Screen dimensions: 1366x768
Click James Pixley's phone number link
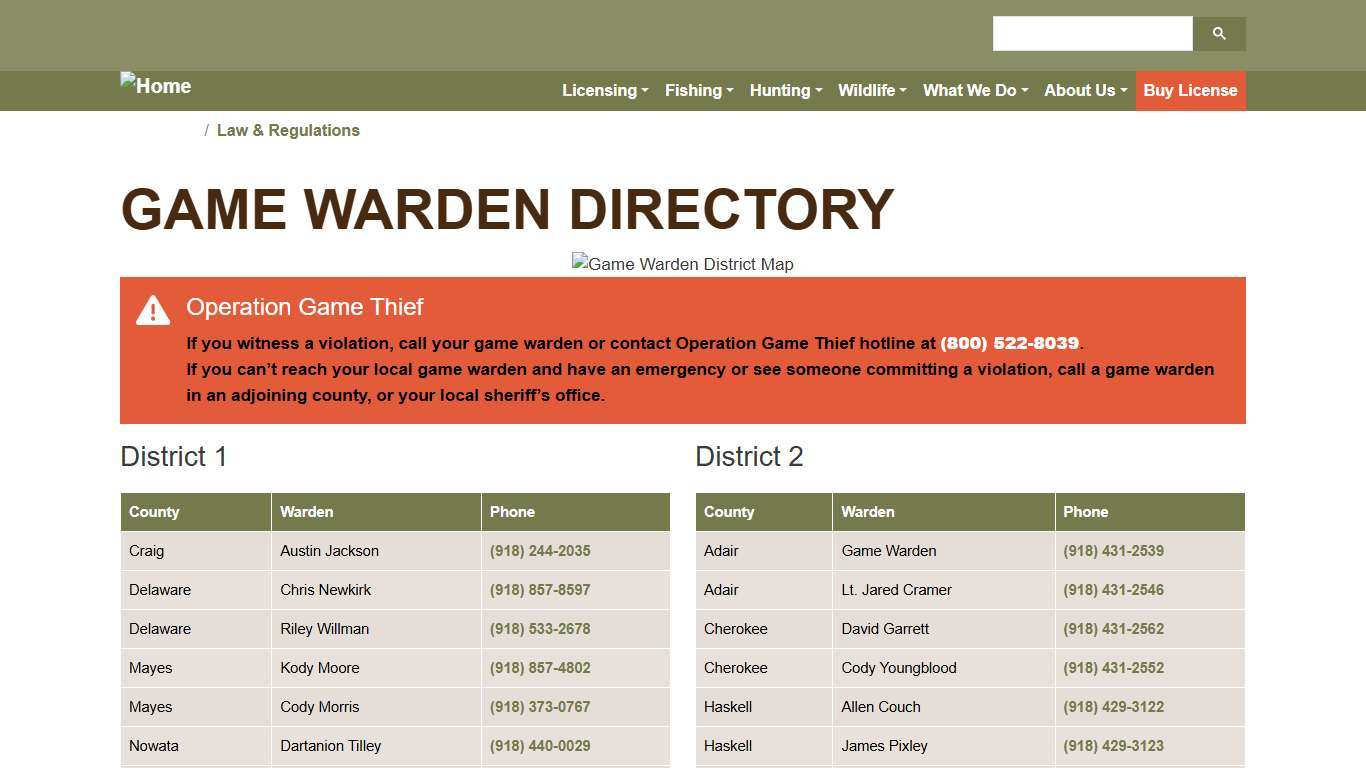pos(1113,746)
